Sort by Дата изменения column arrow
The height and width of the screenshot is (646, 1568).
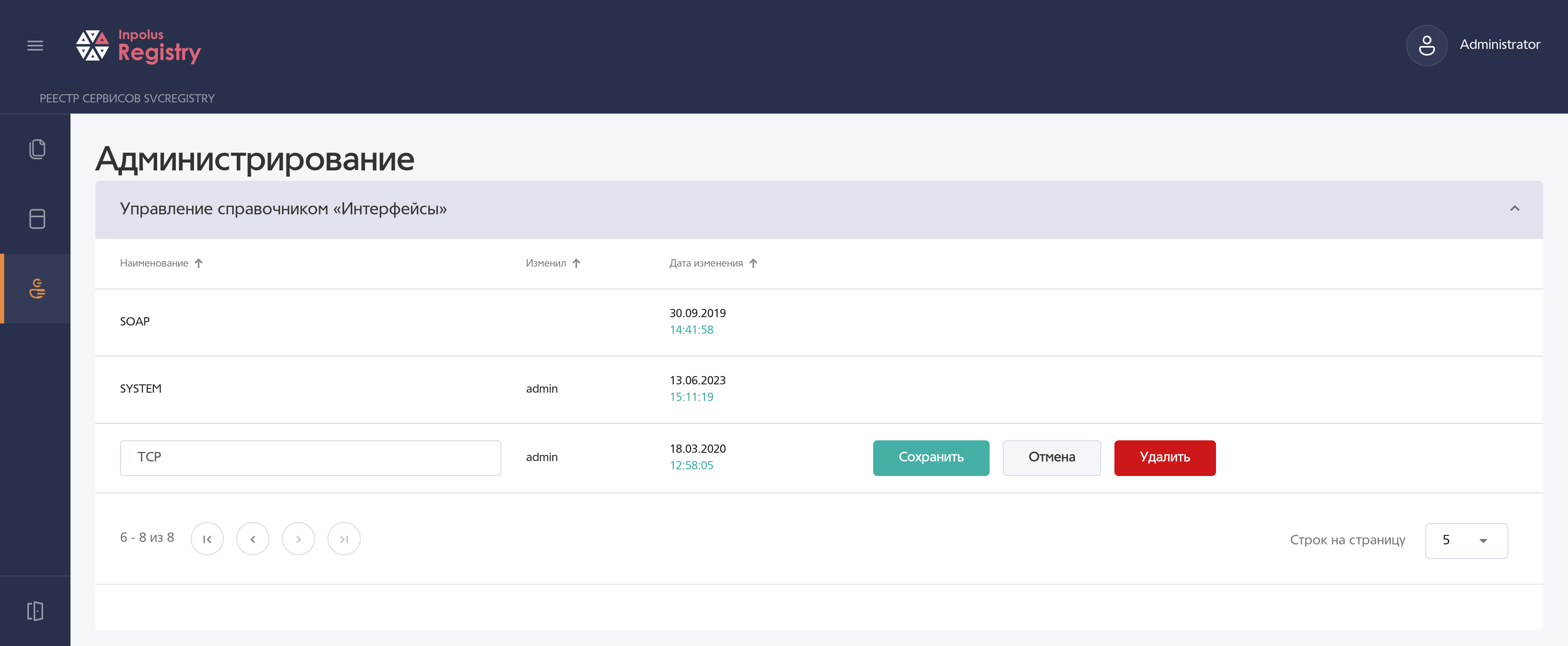coord(753,263)
